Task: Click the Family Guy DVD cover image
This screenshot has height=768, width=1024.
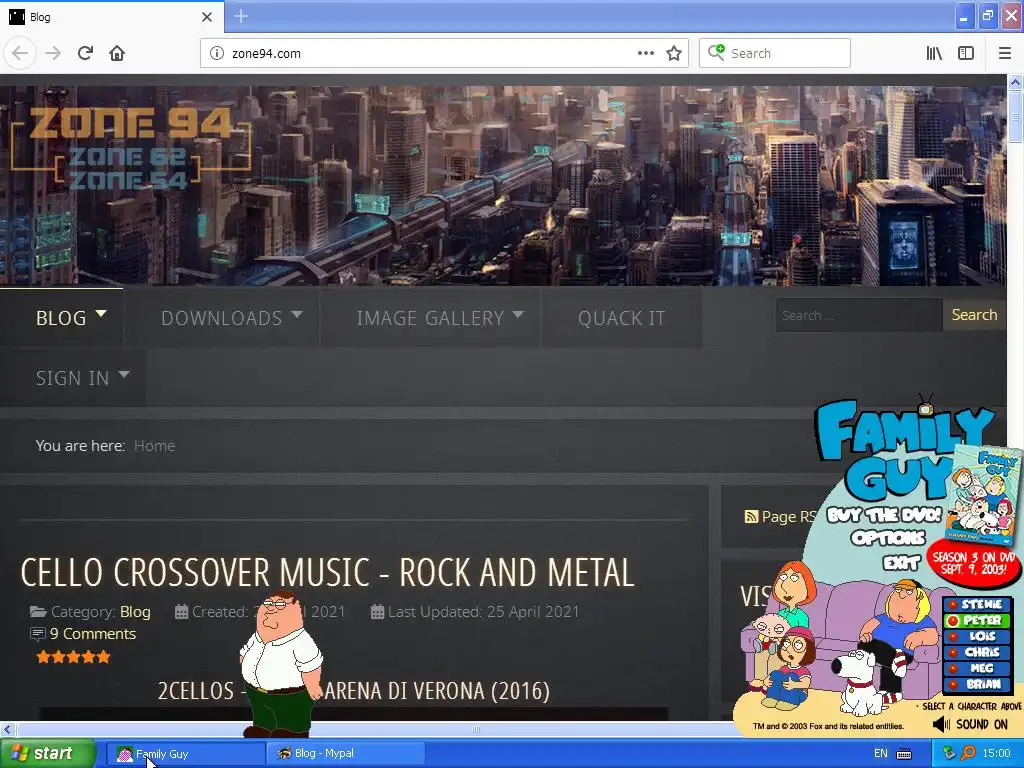Action: tap(985, 497)
